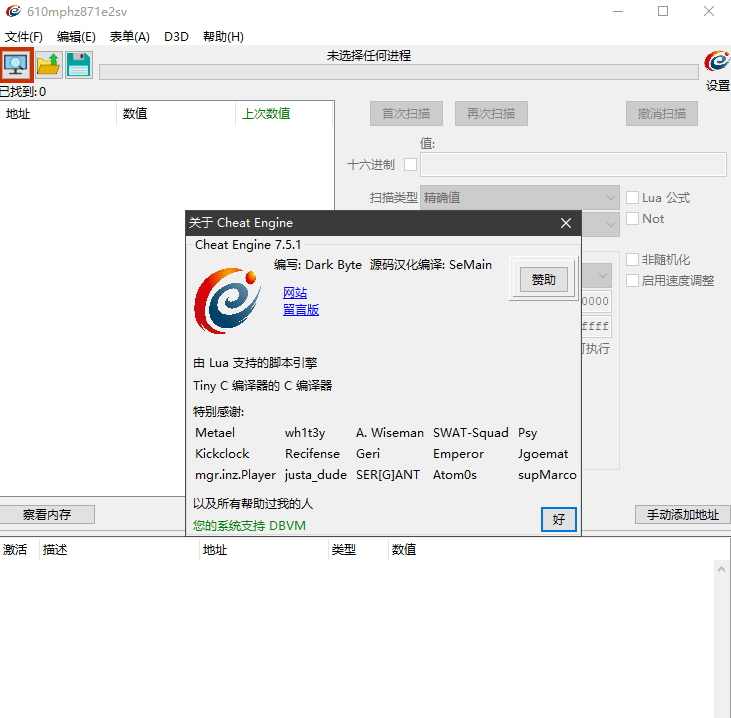Screen dimensions: 731x718
Task: Toggle the Not checkbox
Action: tap(632, 219)
